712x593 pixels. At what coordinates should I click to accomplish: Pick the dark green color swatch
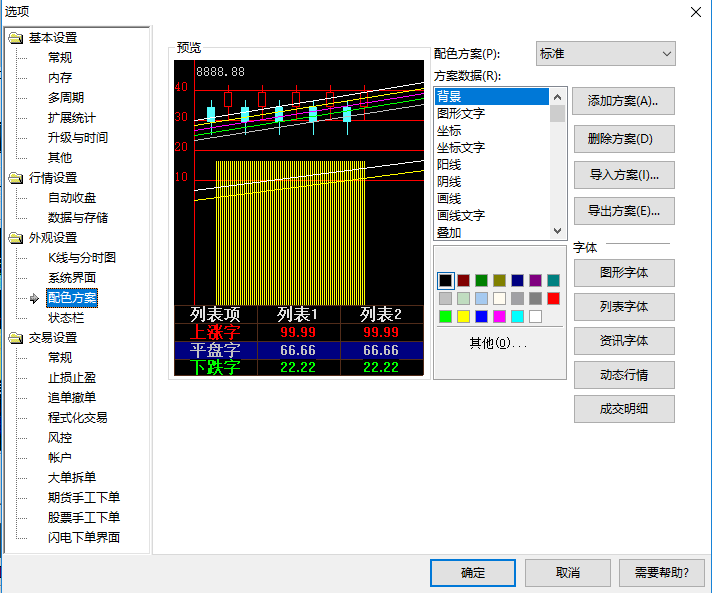481,281
